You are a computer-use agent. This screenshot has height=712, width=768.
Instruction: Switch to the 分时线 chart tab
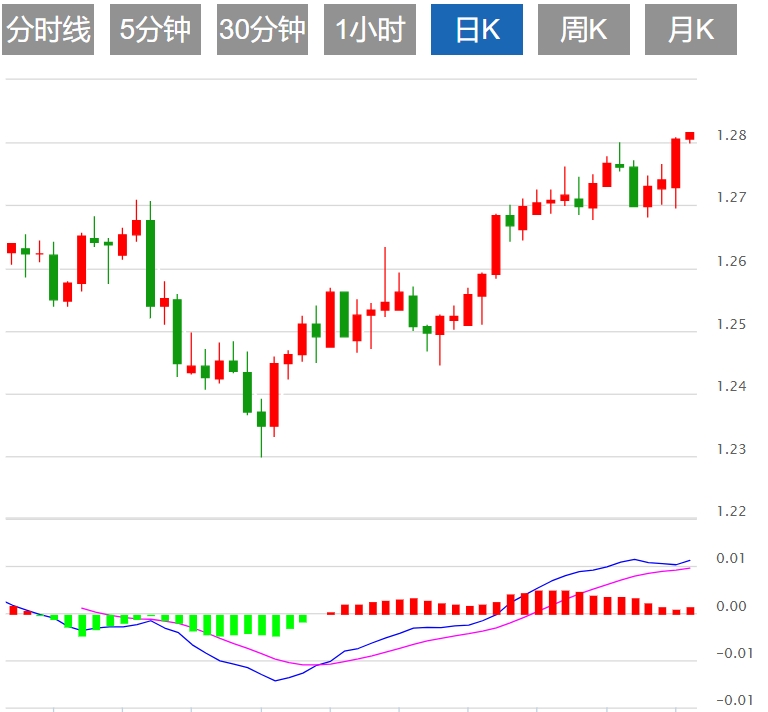[48, 29]
